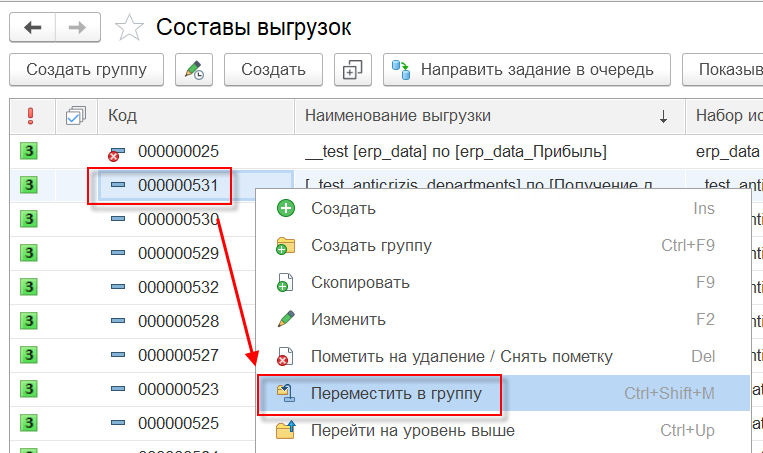
Task: Add page to favorites with star icon
Action: (x=129, y=28)
